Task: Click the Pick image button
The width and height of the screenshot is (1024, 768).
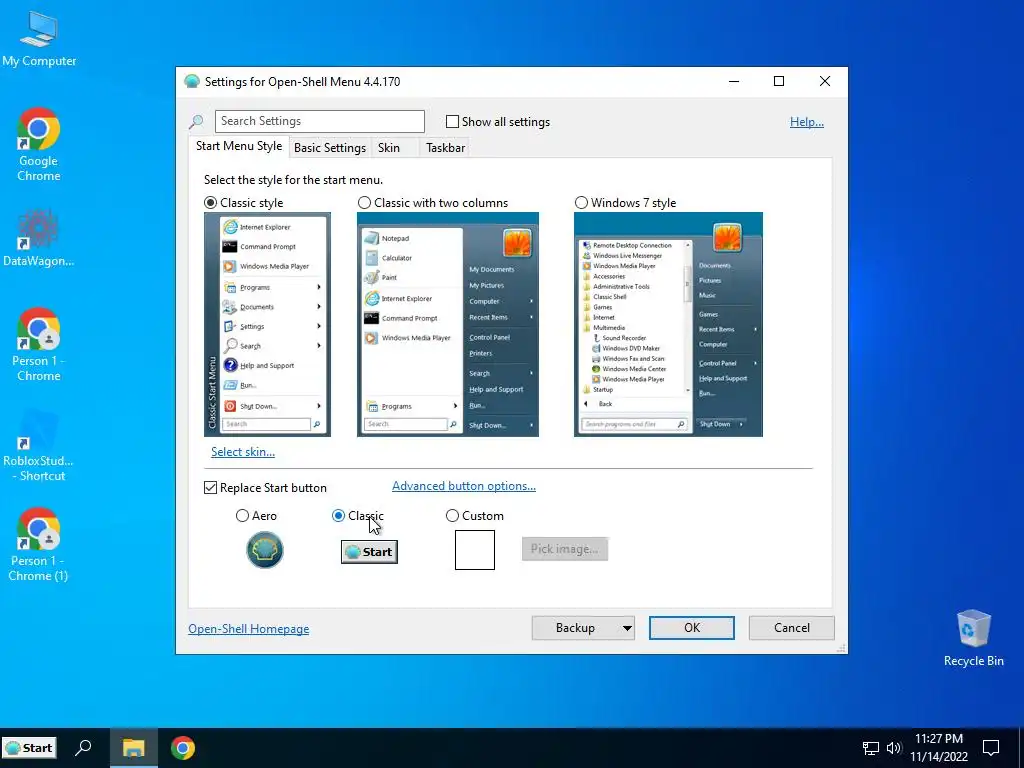Action: pyautogui.click(x=565, y=549)
